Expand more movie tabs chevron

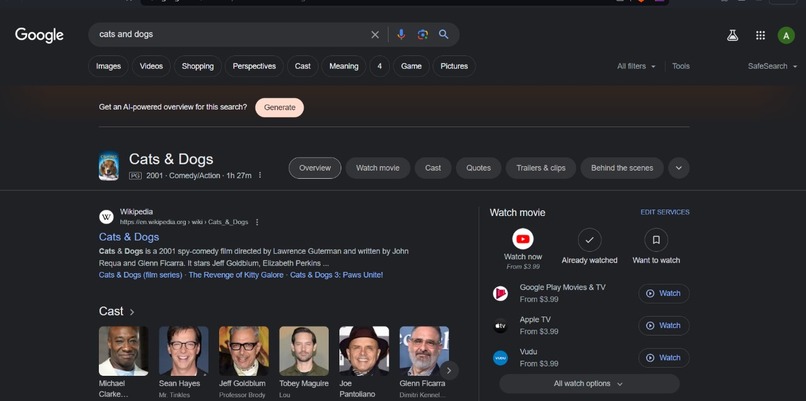click(679, 168)
